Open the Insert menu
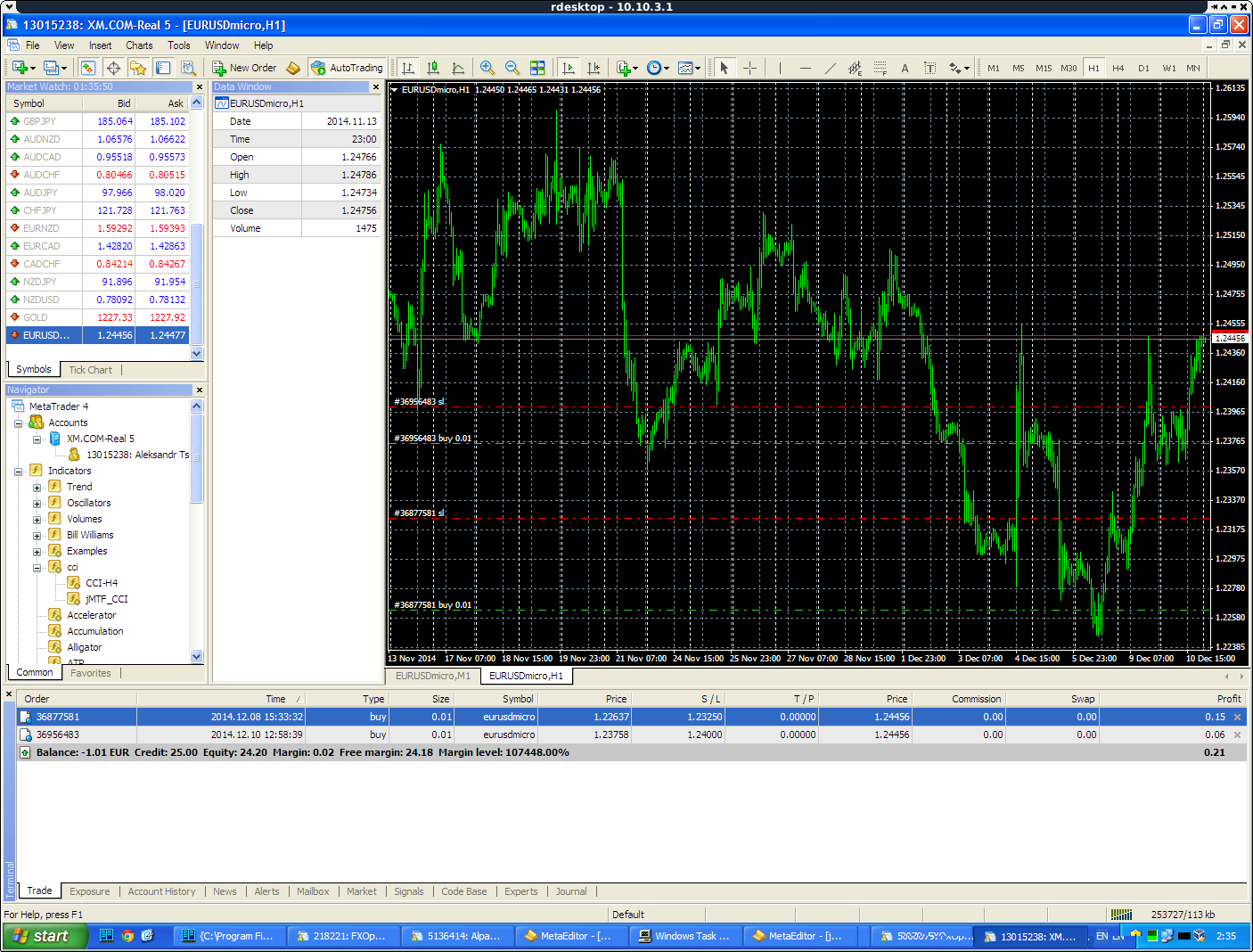Image resolution: width=1253 pixels, height=952 pixels. click(100, 45)
